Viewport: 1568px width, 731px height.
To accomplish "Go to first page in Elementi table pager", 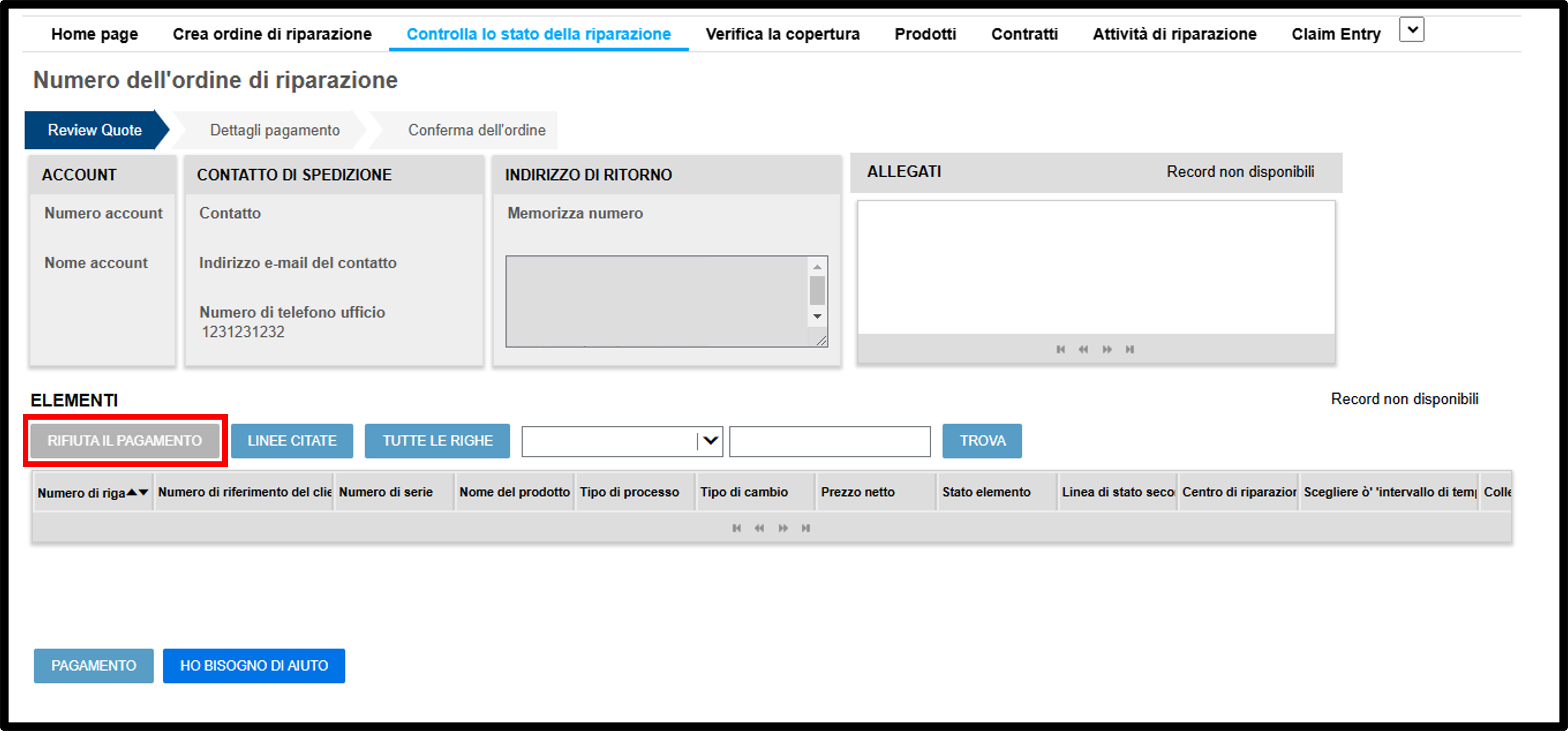I will tap(736, 528).
